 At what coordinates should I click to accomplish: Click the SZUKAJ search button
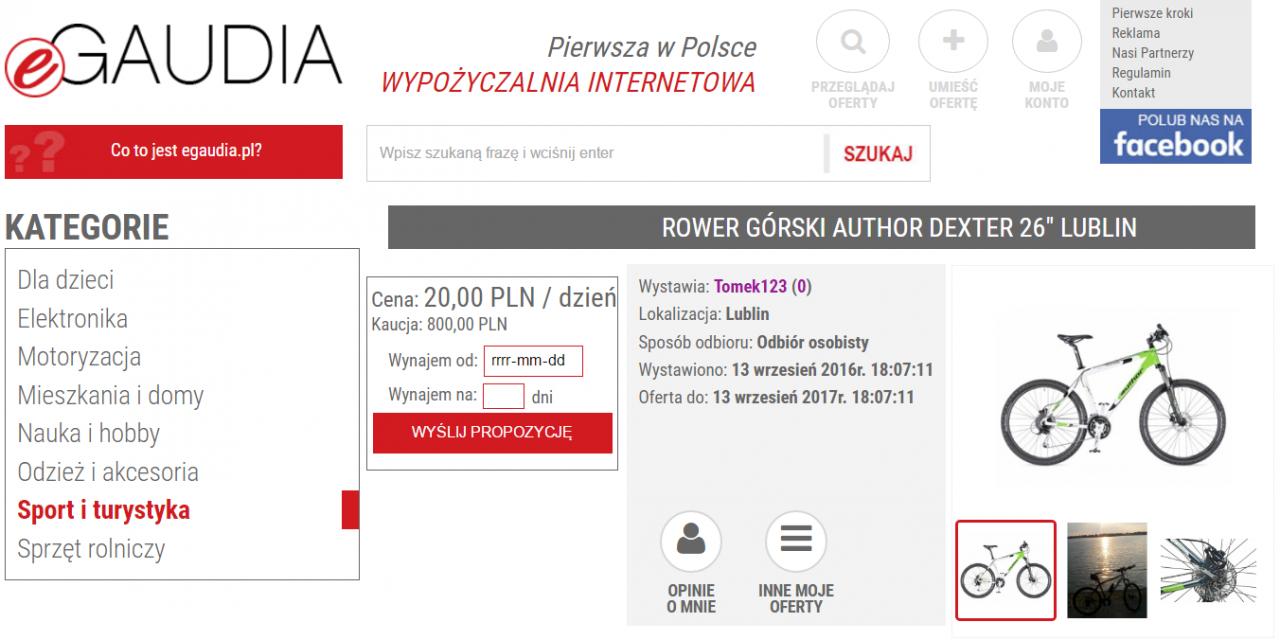pyautogui.click(x=878, y=154)
